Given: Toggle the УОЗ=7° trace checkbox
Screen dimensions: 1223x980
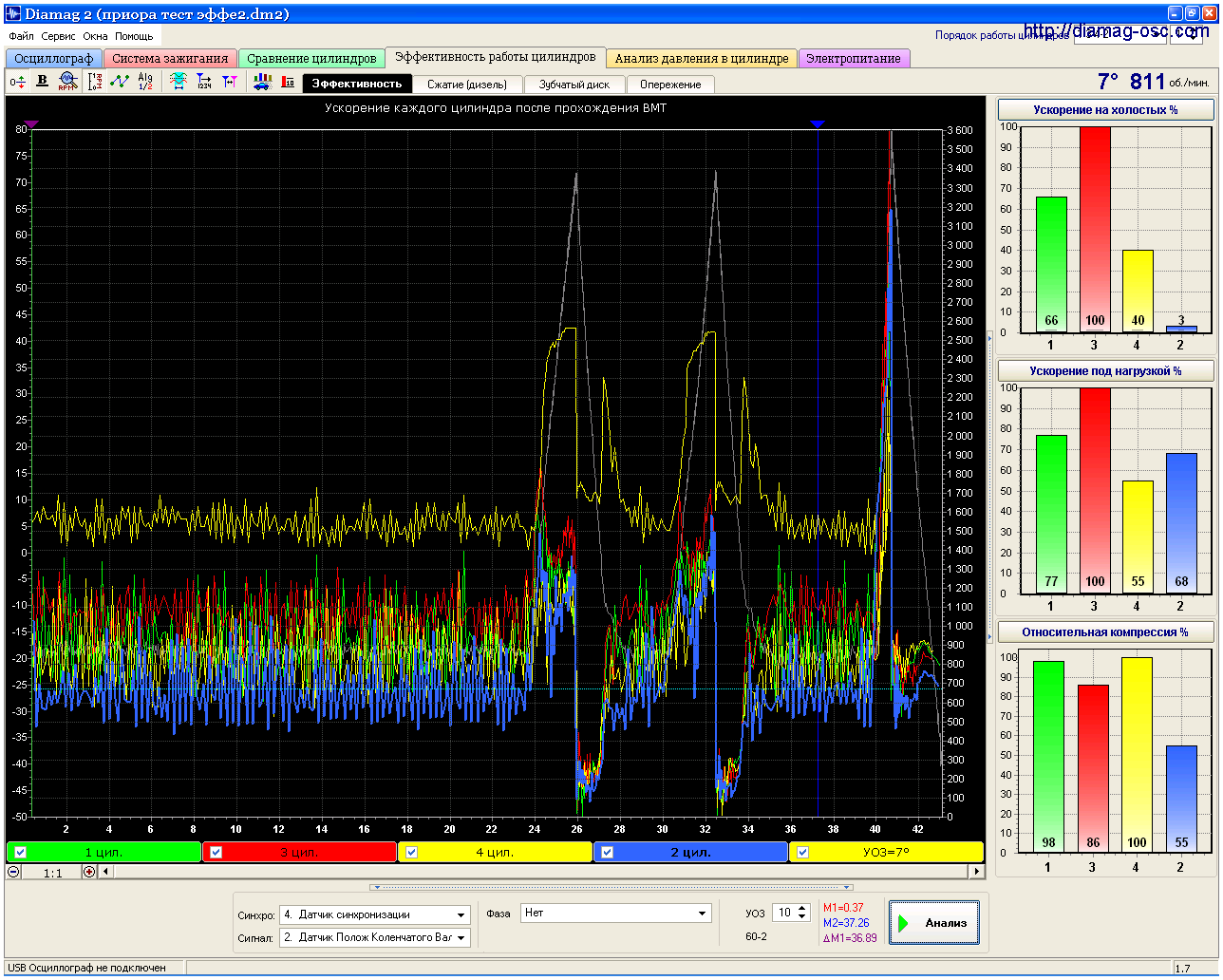Looking at the screenshot, I should click(802, 852).
